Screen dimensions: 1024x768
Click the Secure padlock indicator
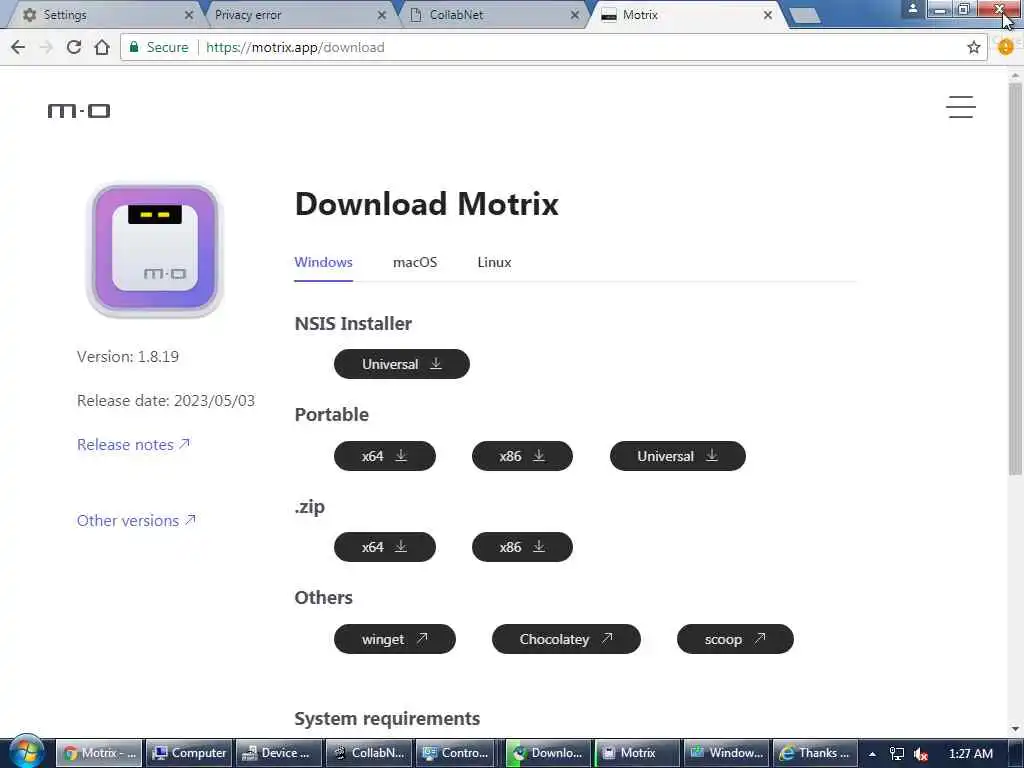159,47
